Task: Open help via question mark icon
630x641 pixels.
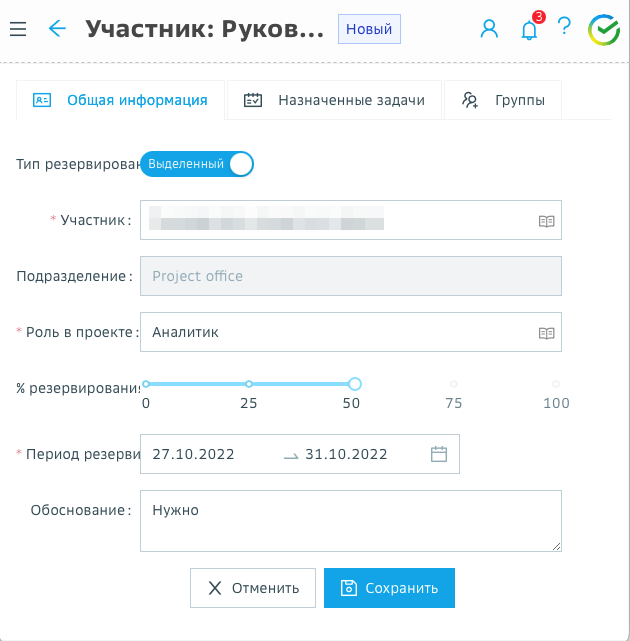Action: [564, 29]
